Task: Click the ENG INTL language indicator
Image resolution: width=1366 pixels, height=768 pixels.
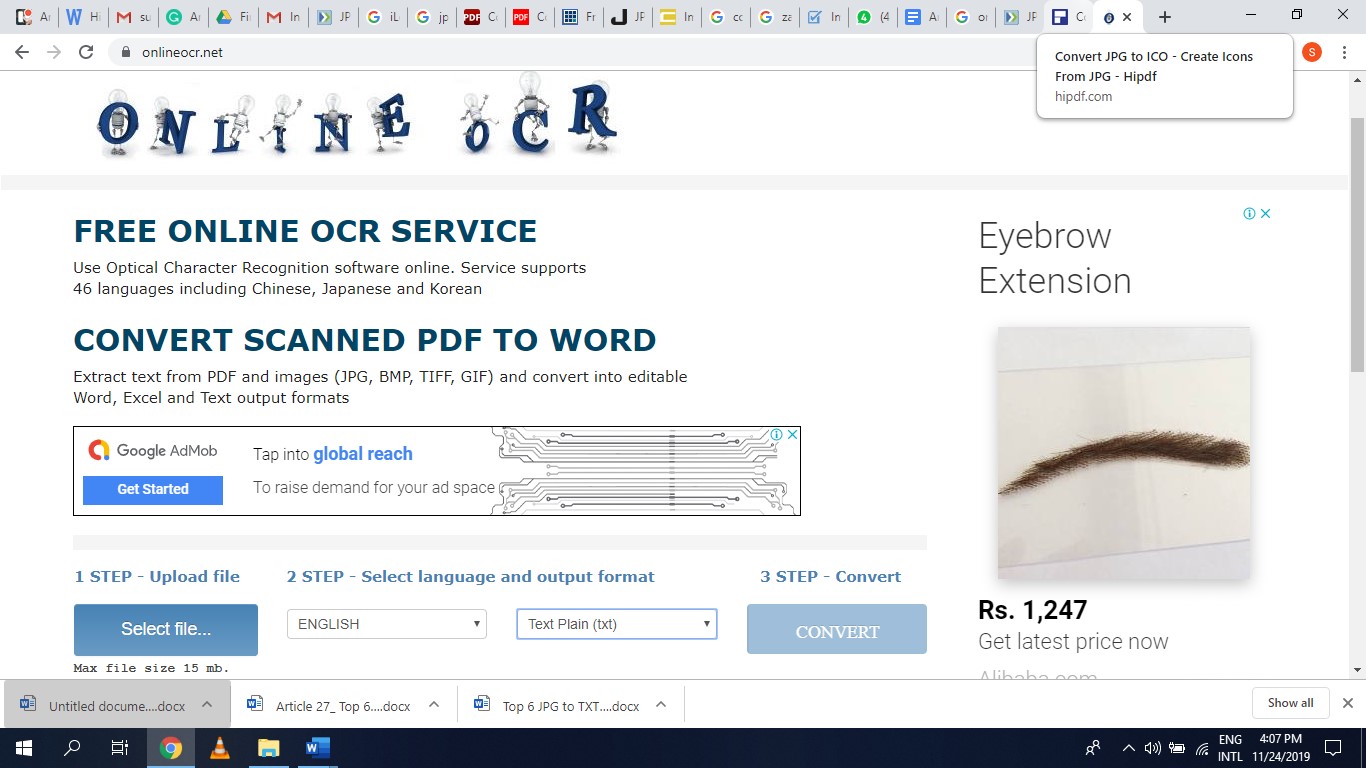Action: point(1230,748)
